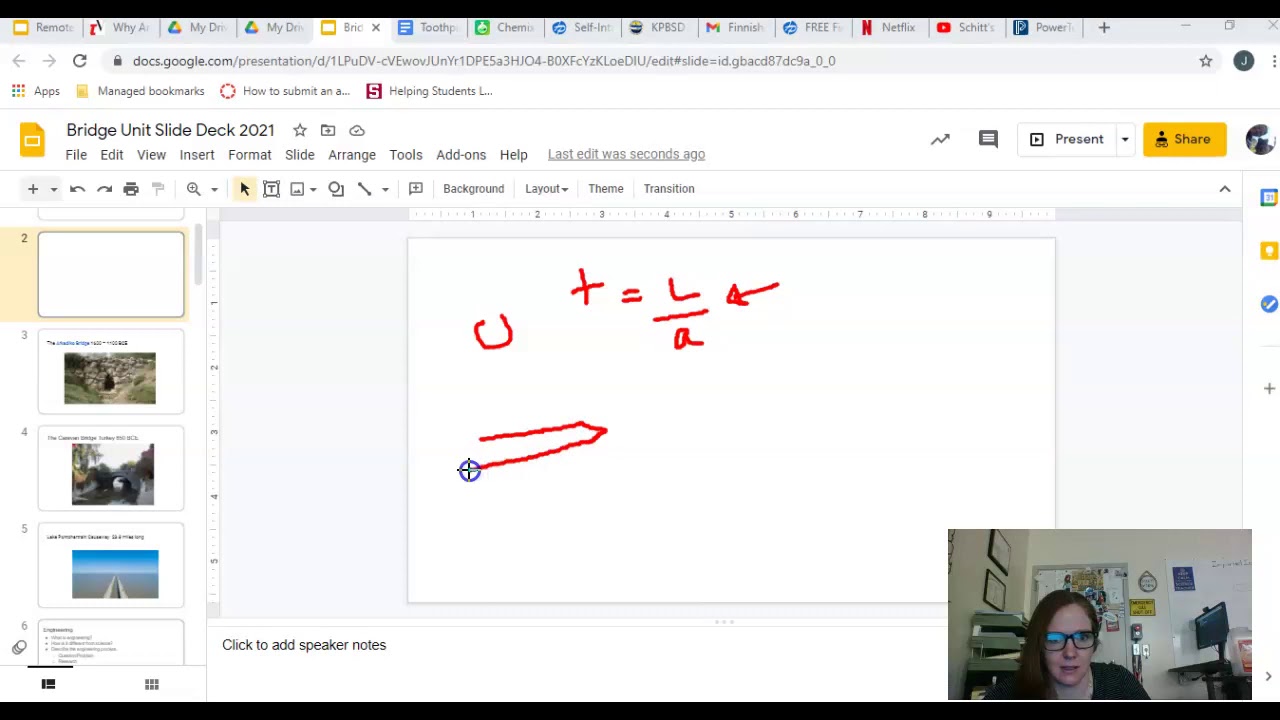Click the Paint format icon
1280x720 pixels.
click(158, 189)
